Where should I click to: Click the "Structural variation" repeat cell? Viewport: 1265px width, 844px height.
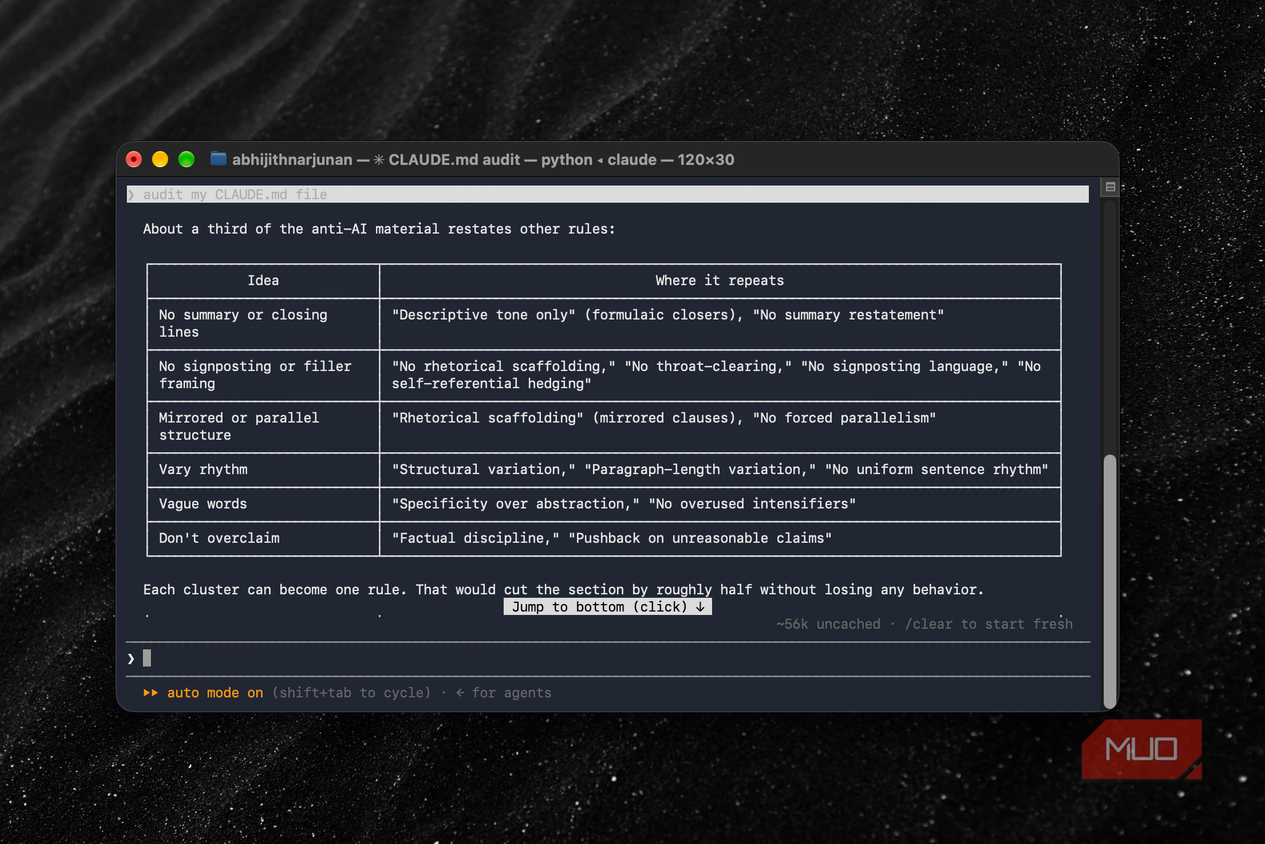720,469
